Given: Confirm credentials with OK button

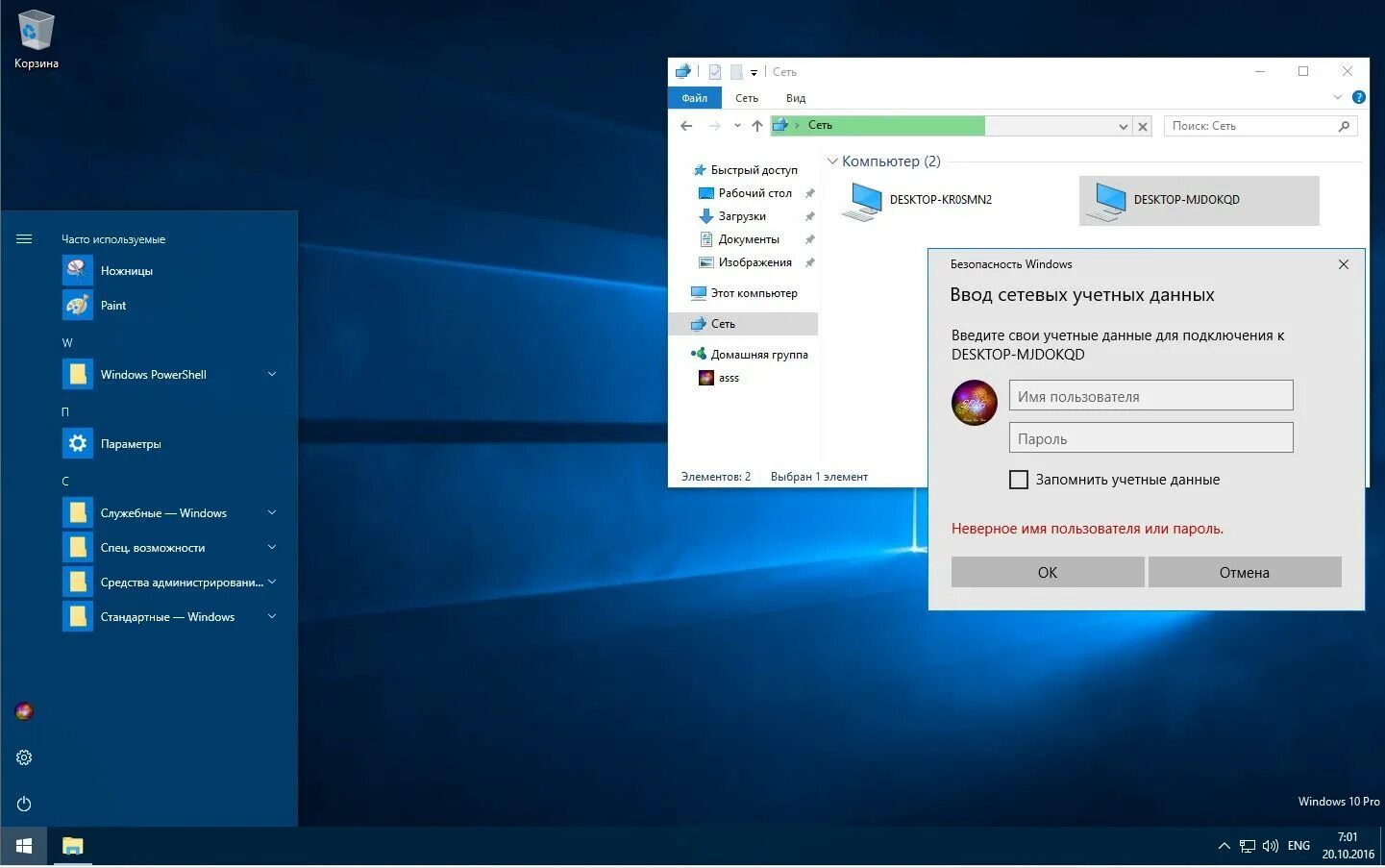Looking at the screenshot, I should 1048,572.
